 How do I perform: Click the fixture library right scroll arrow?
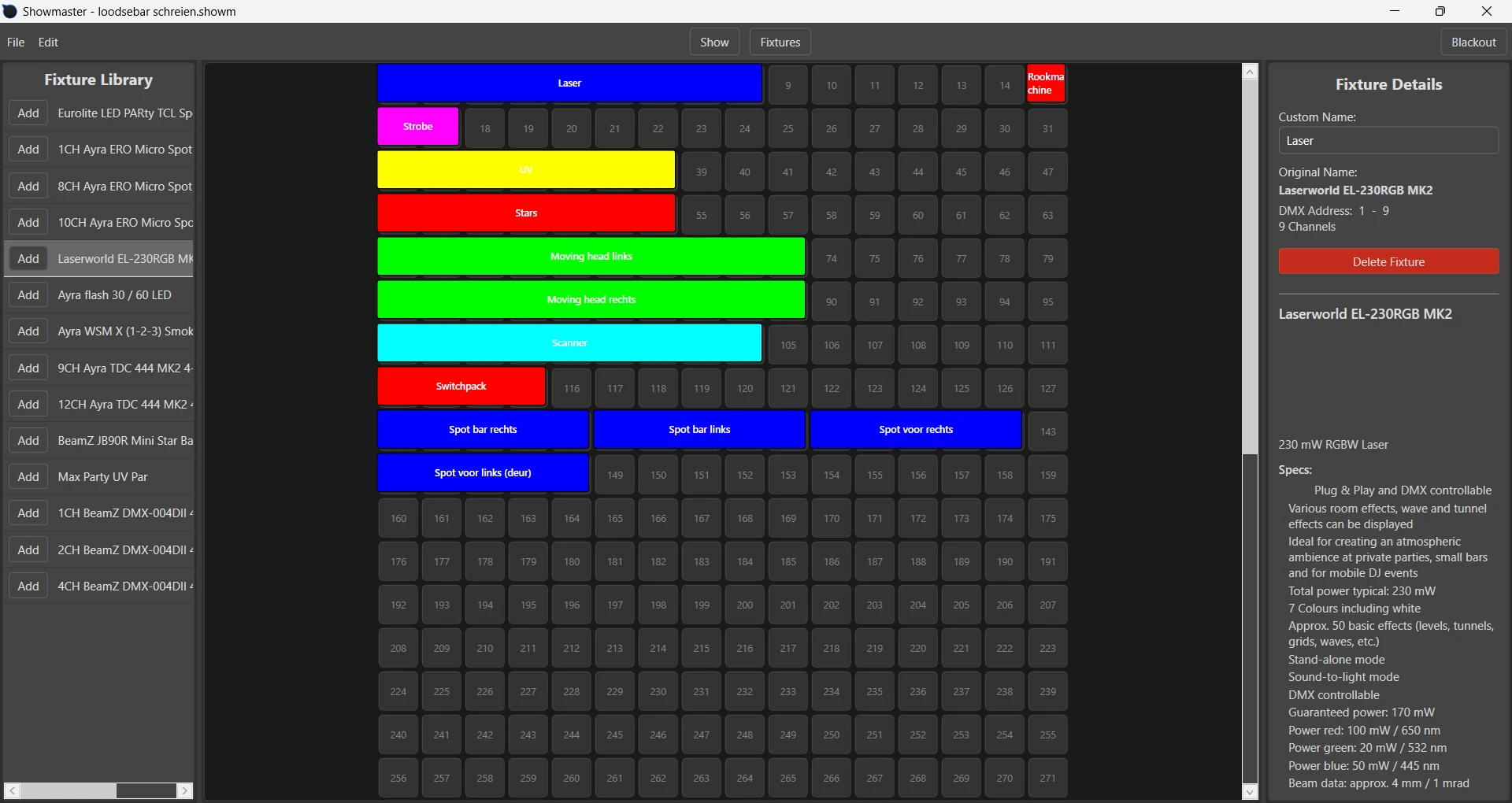pos(184,790)
